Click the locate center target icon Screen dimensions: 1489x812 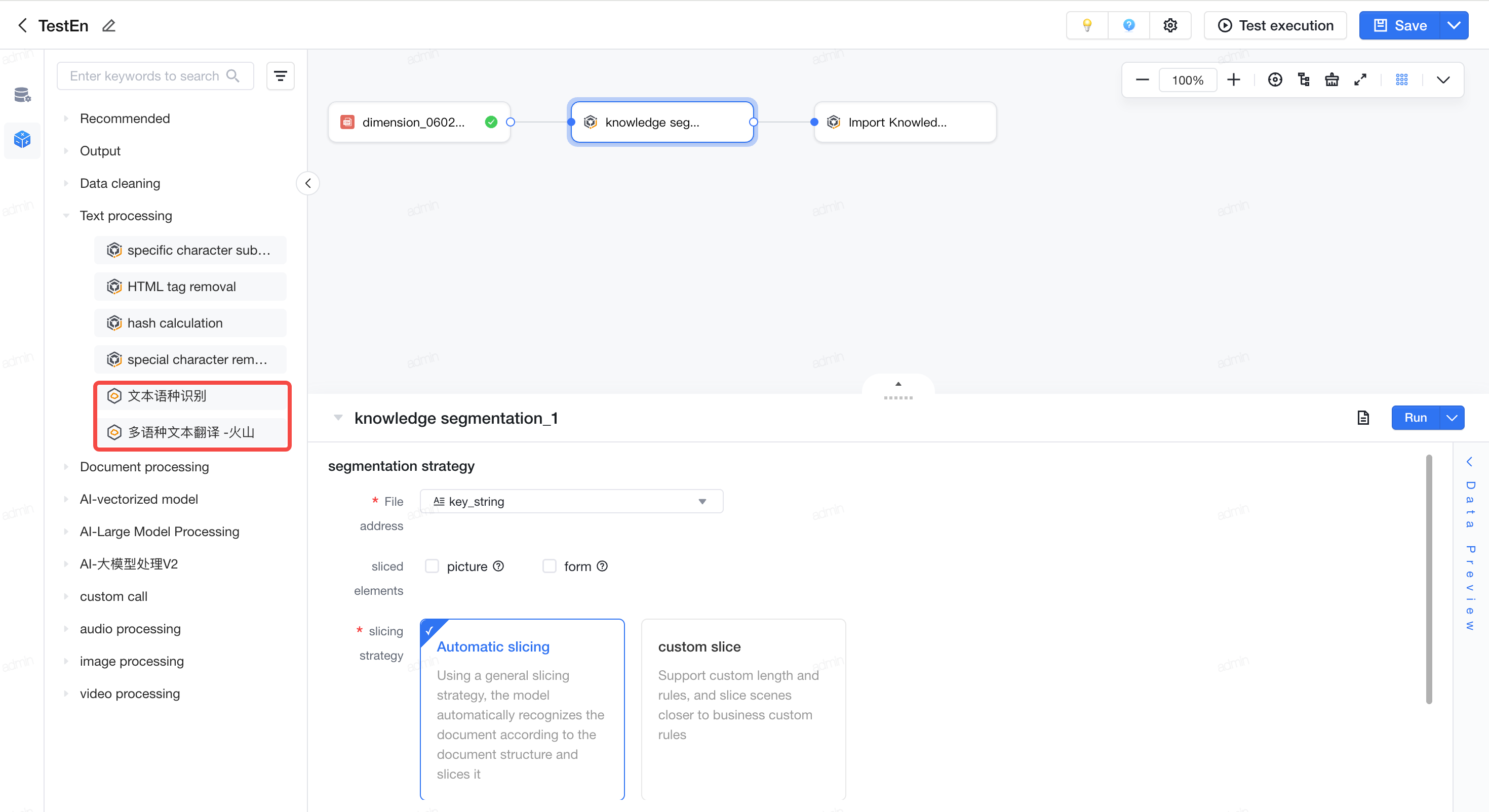click(x=1275, y=80)
